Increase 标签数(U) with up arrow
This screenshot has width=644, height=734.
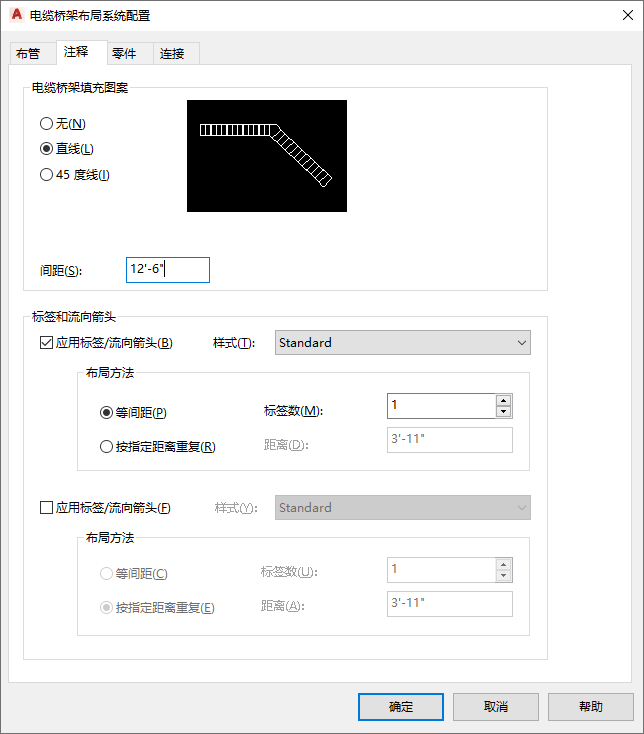pyautogui.click(x=504, y=565)
